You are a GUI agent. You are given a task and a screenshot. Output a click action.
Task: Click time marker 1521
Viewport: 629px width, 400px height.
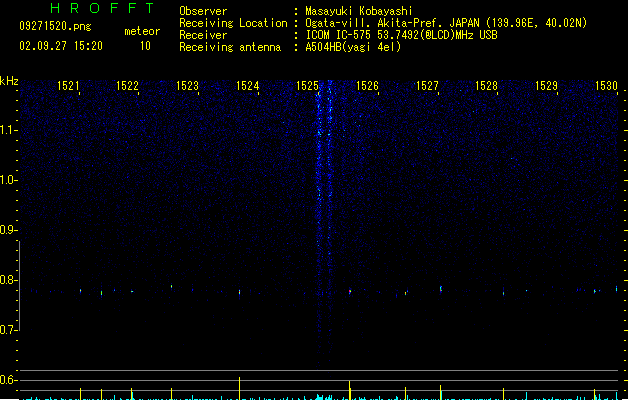click(68, 86)
